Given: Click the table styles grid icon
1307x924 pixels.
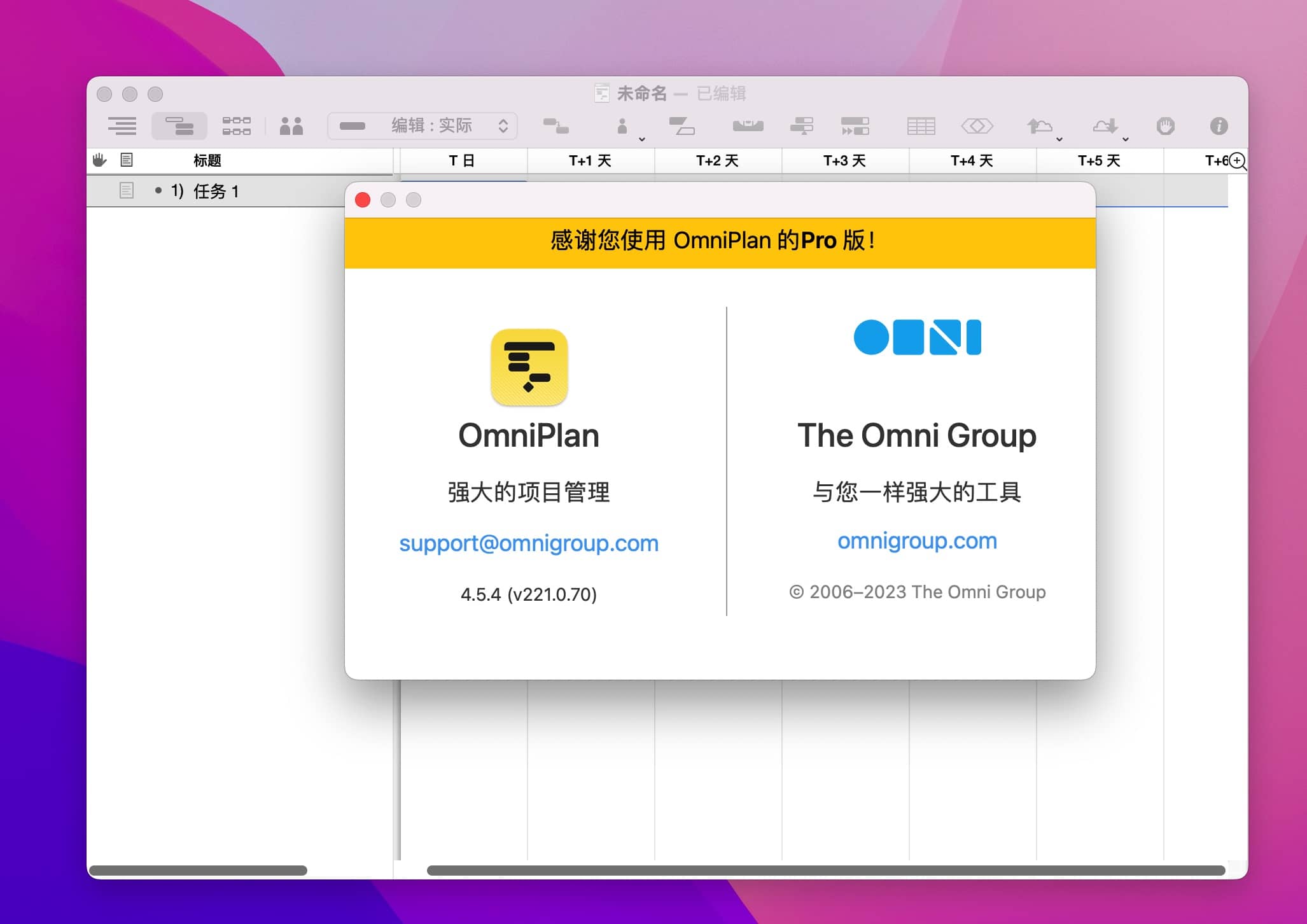Looking at the screenshot, I should [x=921, y=126].
